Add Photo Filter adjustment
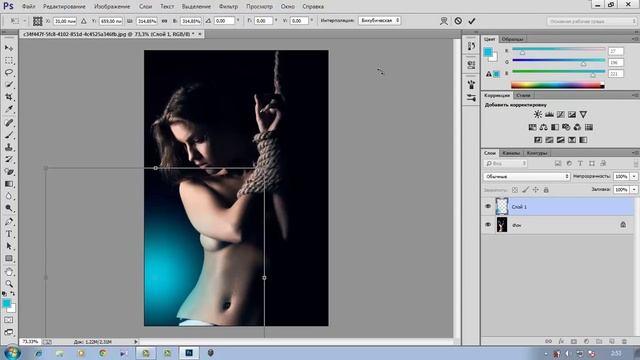Viewport: 640px width, 360px height. tap(566, 127)
